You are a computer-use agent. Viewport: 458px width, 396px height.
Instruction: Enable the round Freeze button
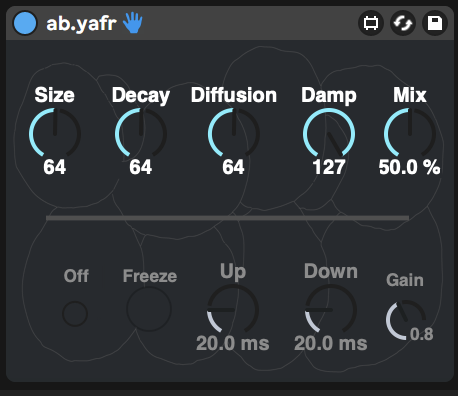(149, 309)
